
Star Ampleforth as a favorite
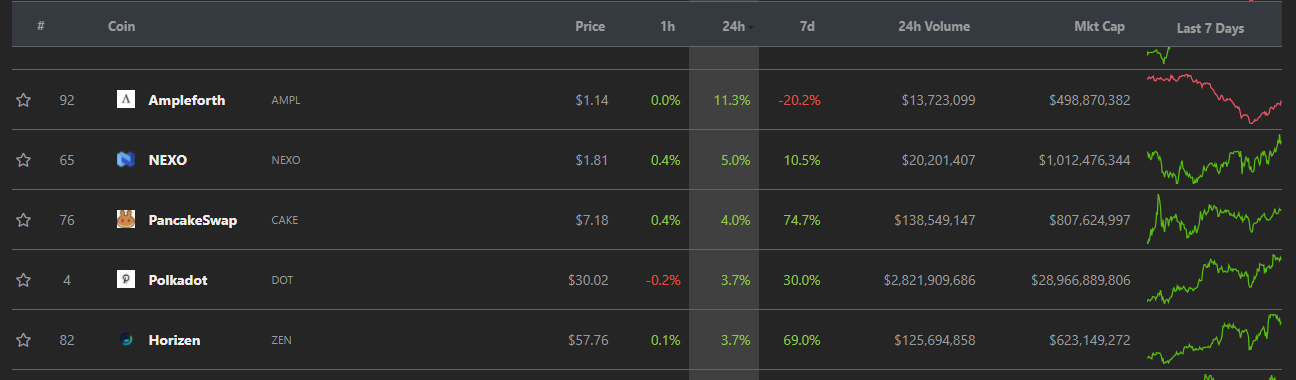pyautogui.click(x=24, y=100)
